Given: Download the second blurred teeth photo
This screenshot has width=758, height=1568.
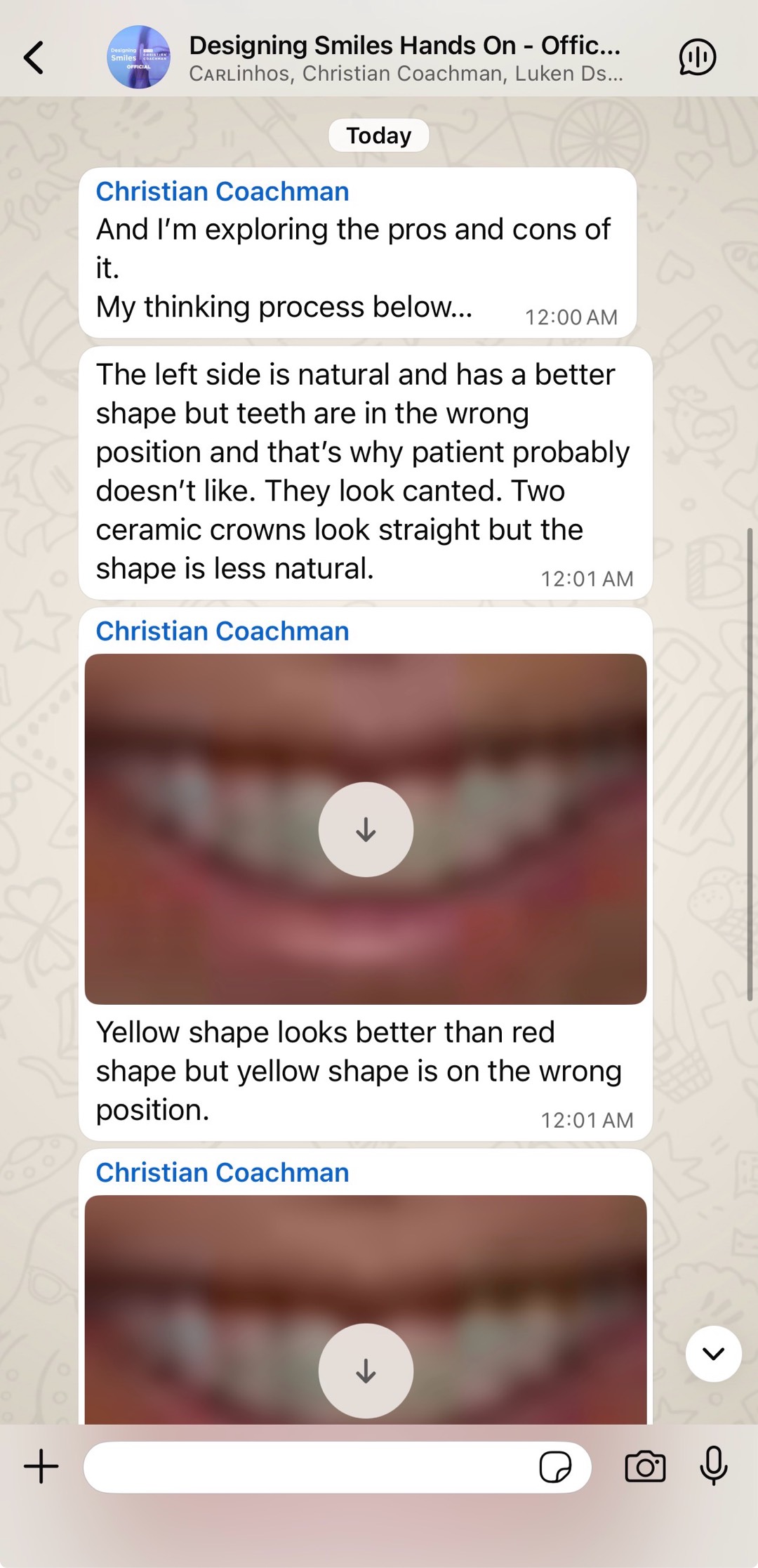Looking at the screenshot, I should pyautogui.click(x=366, y=1371).
